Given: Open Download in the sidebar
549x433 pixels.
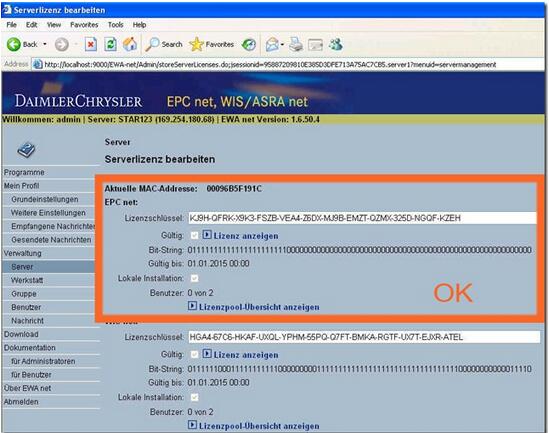Looking at the screenshot, I should 21,334.
